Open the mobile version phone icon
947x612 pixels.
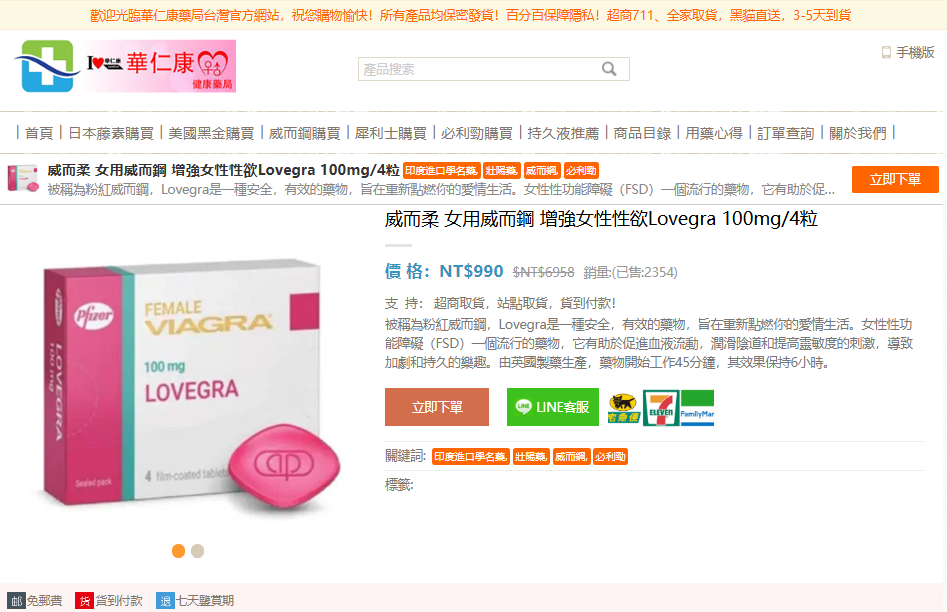(886, 53)
